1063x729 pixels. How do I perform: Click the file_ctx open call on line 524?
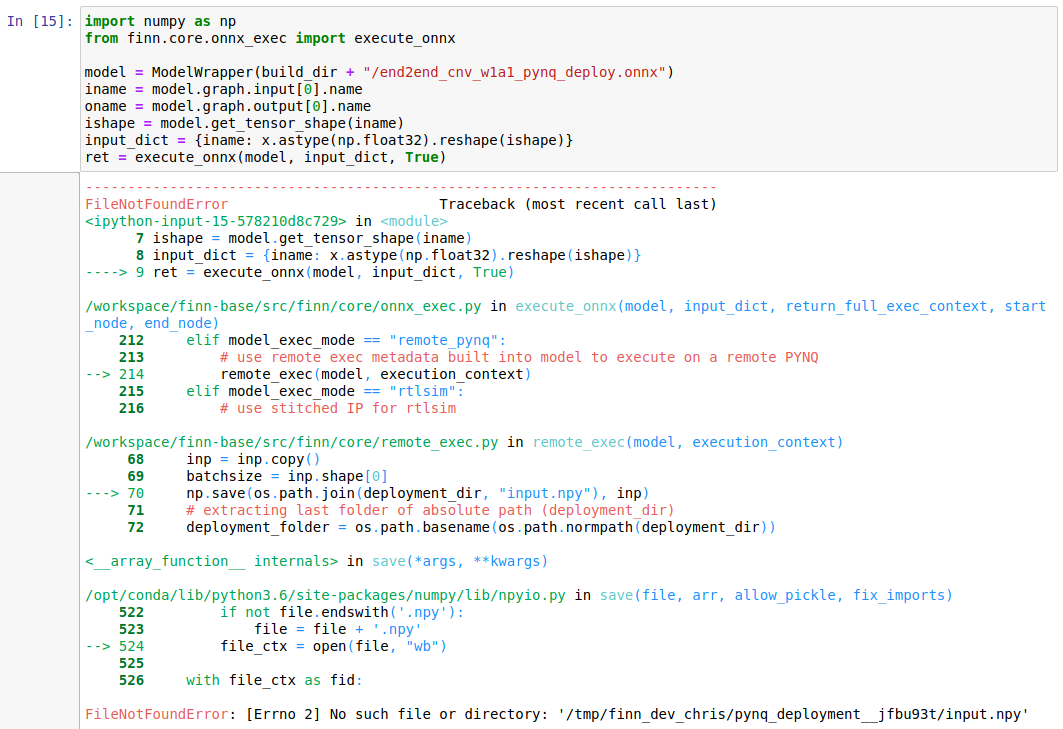click(x=280, y=645)
